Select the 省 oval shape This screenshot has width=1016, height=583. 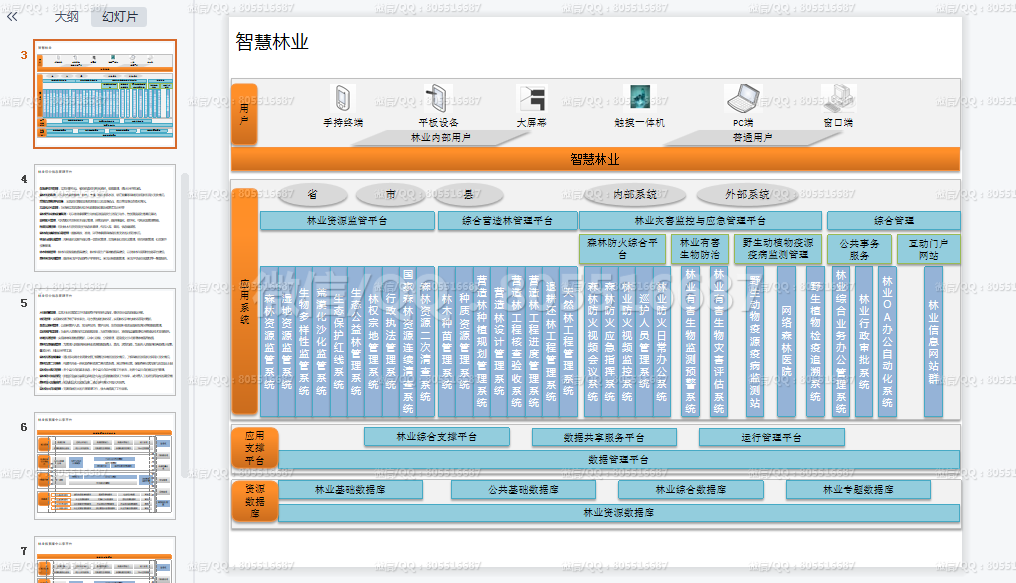tap(312, 194)
